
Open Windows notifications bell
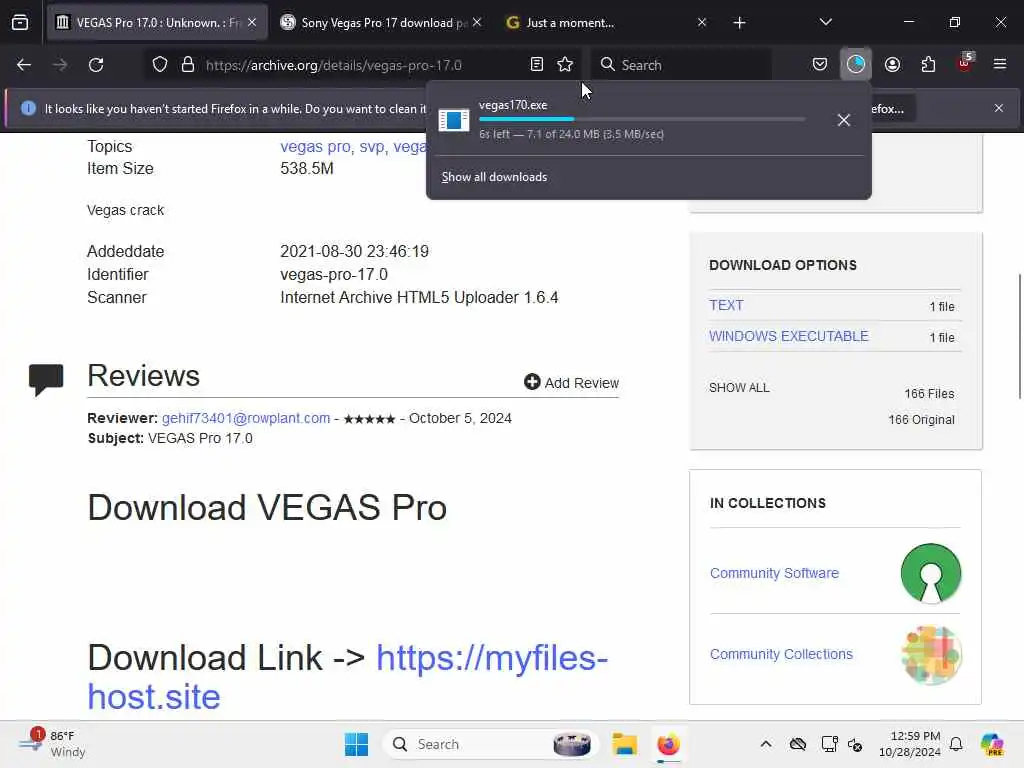click(x=956, y=744)
